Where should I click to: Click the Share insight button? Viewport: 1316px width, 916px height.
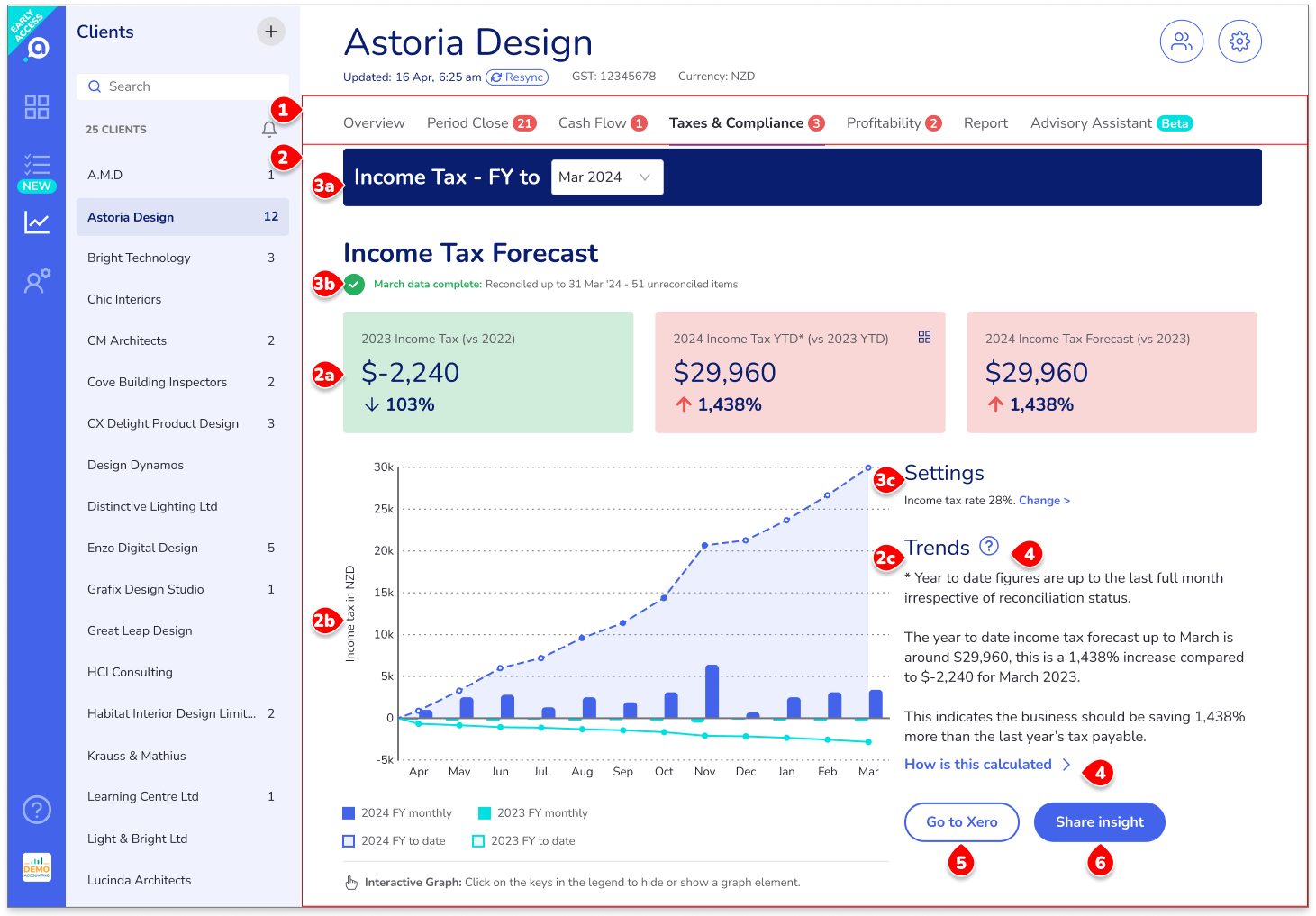coord(1100,822)
